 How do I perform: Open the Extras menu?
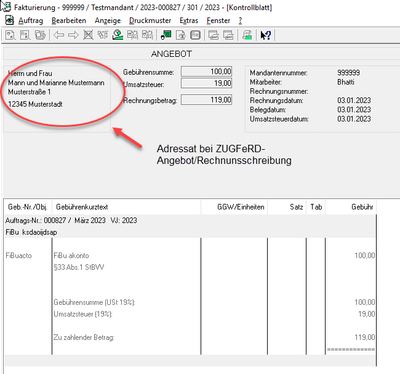point(189,21)
